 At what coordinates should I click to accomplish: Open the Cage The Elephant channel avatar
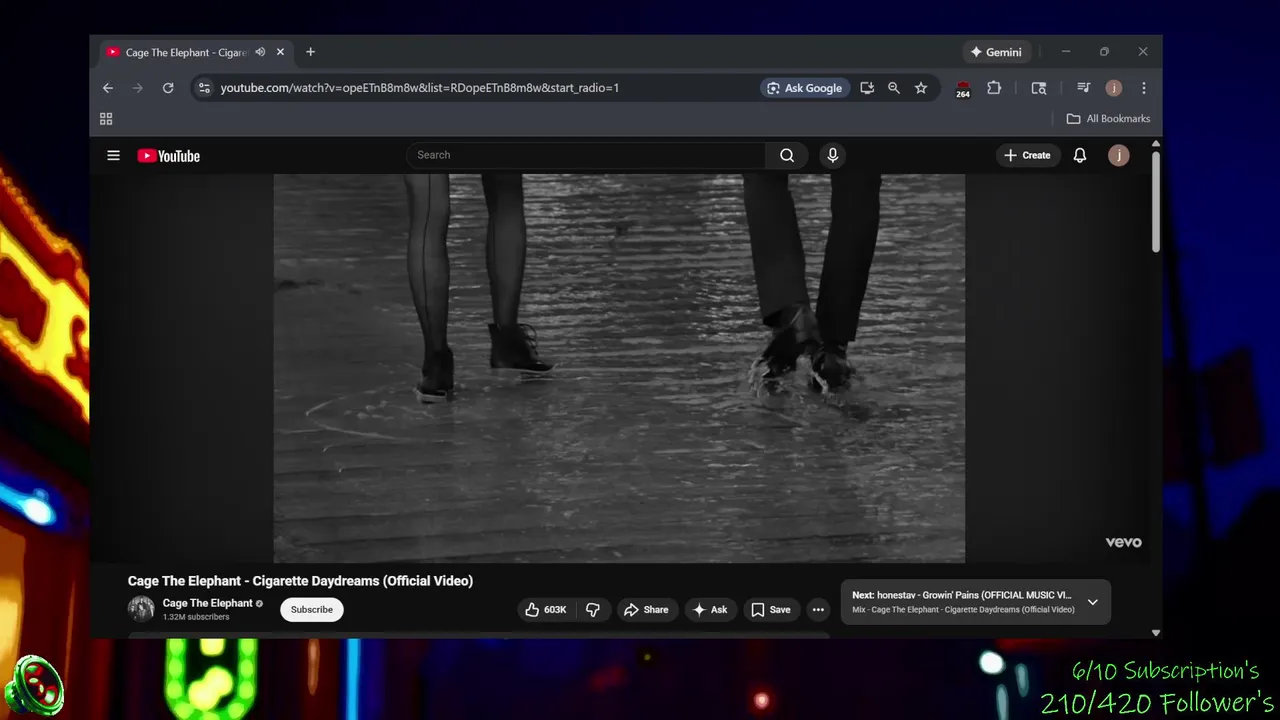tap(141, 609)
